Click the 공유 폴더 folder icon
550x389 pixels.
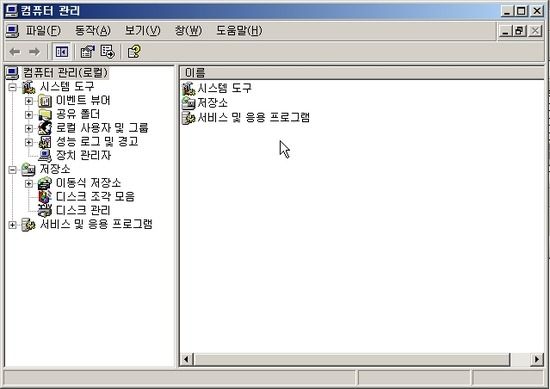coord(45,114)
